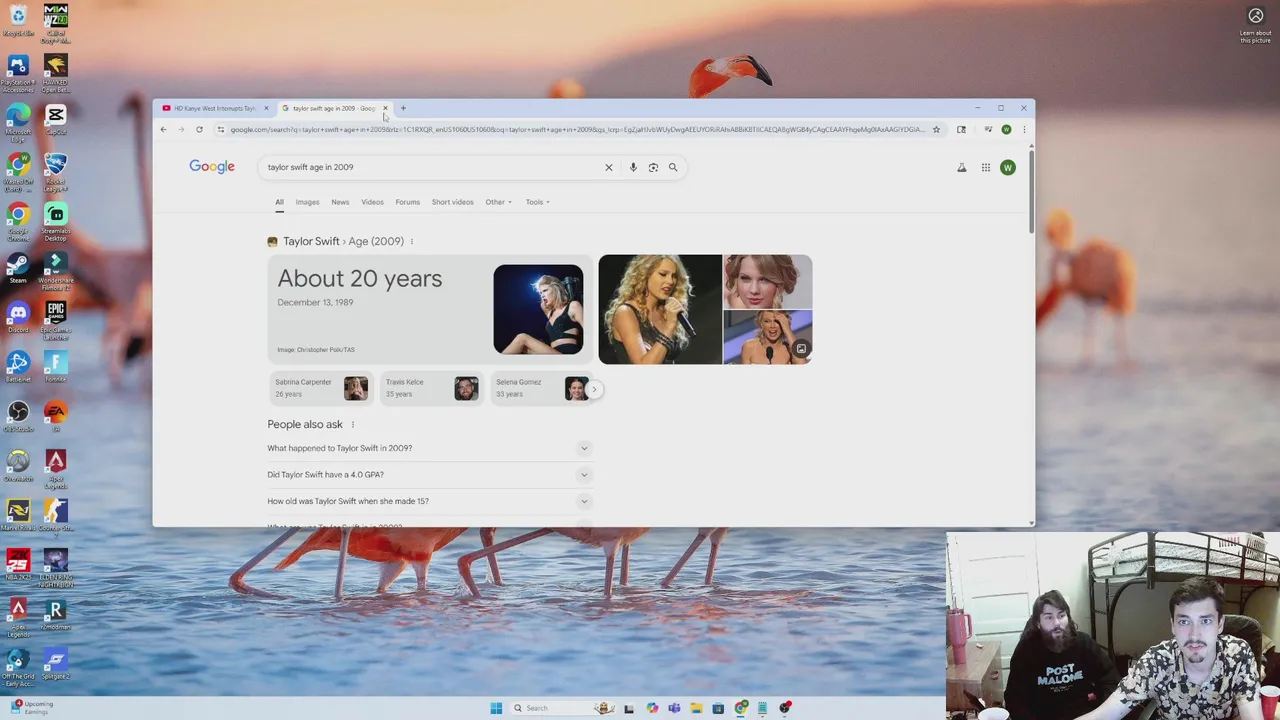This screenshot has width=1280, height=720.
Task: Open Microsoft Store from the taskbar
Action: pyautogui.click(x=718, y=708)
